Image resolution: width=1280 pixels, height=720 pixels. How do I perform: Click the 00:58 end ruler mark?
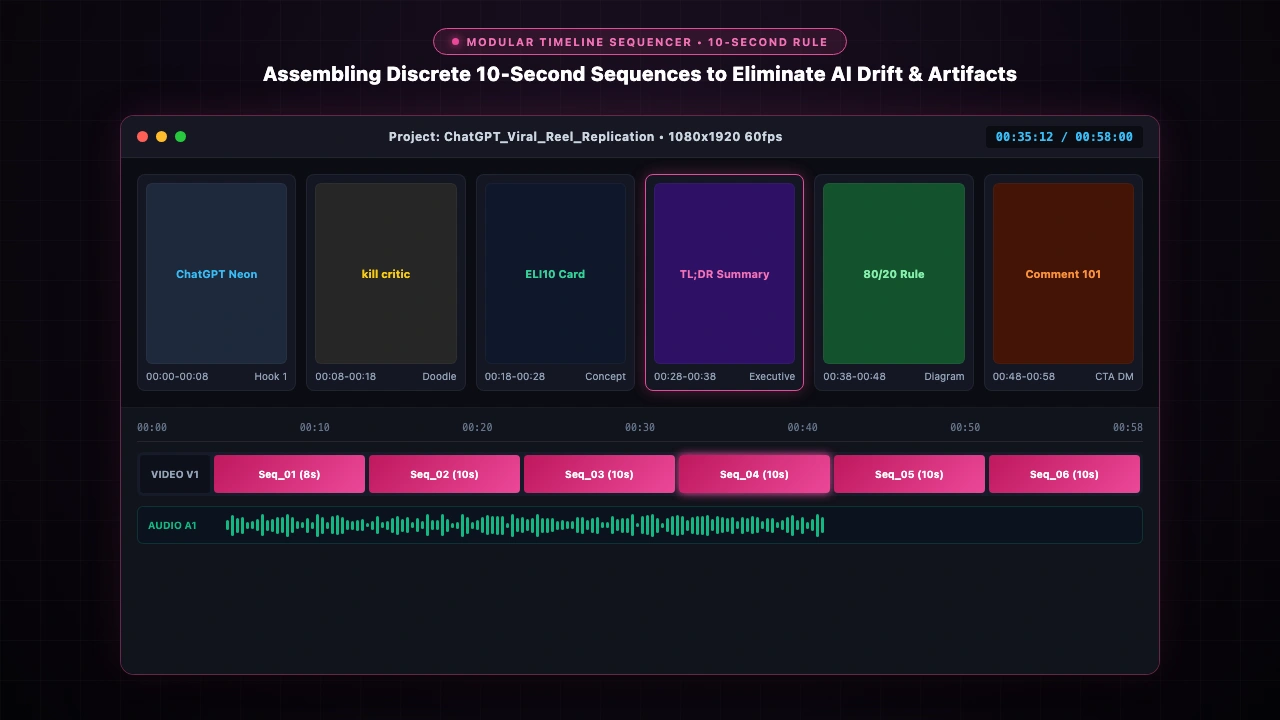point(1128,427)
